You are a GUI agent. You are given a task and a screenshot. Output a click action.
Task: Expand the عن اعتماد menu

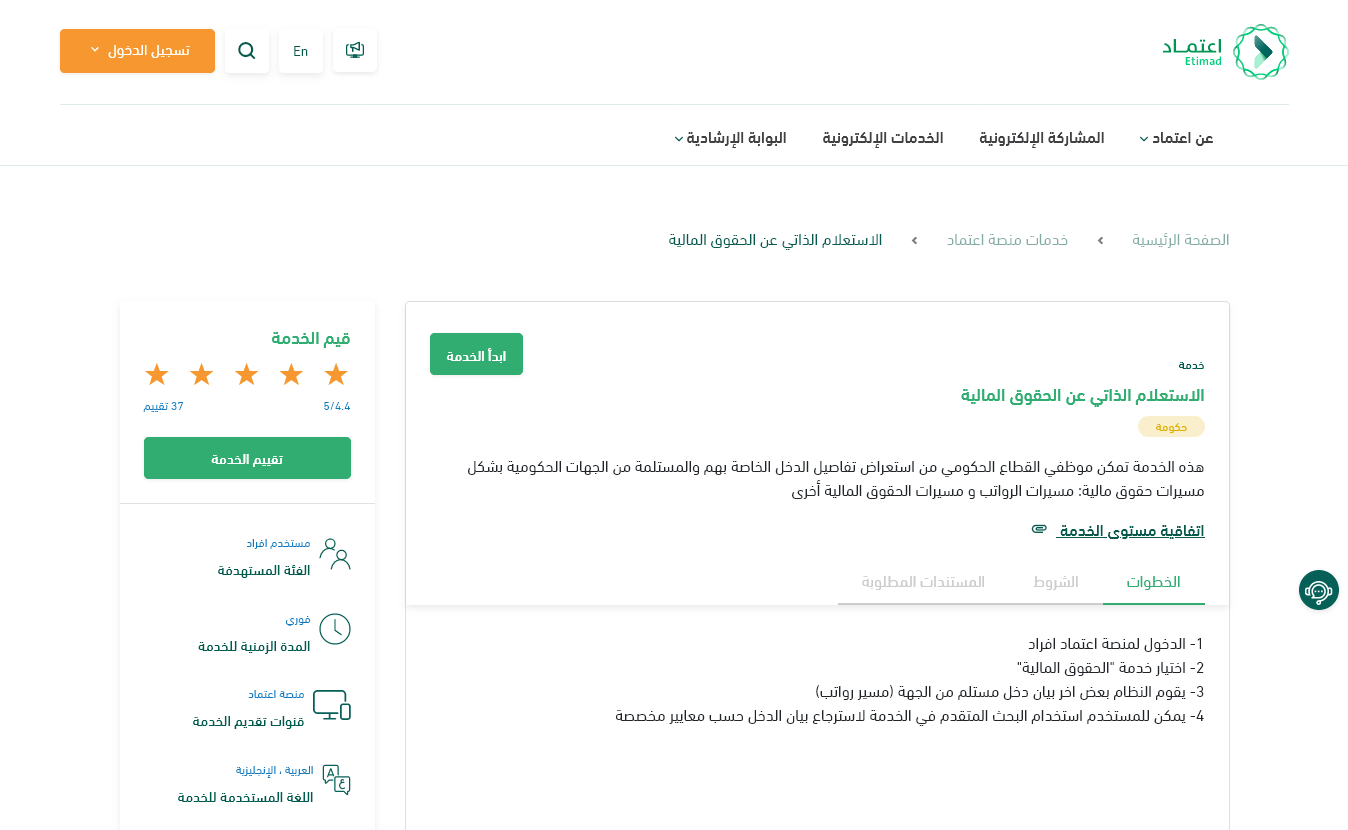click(1176, 138)
